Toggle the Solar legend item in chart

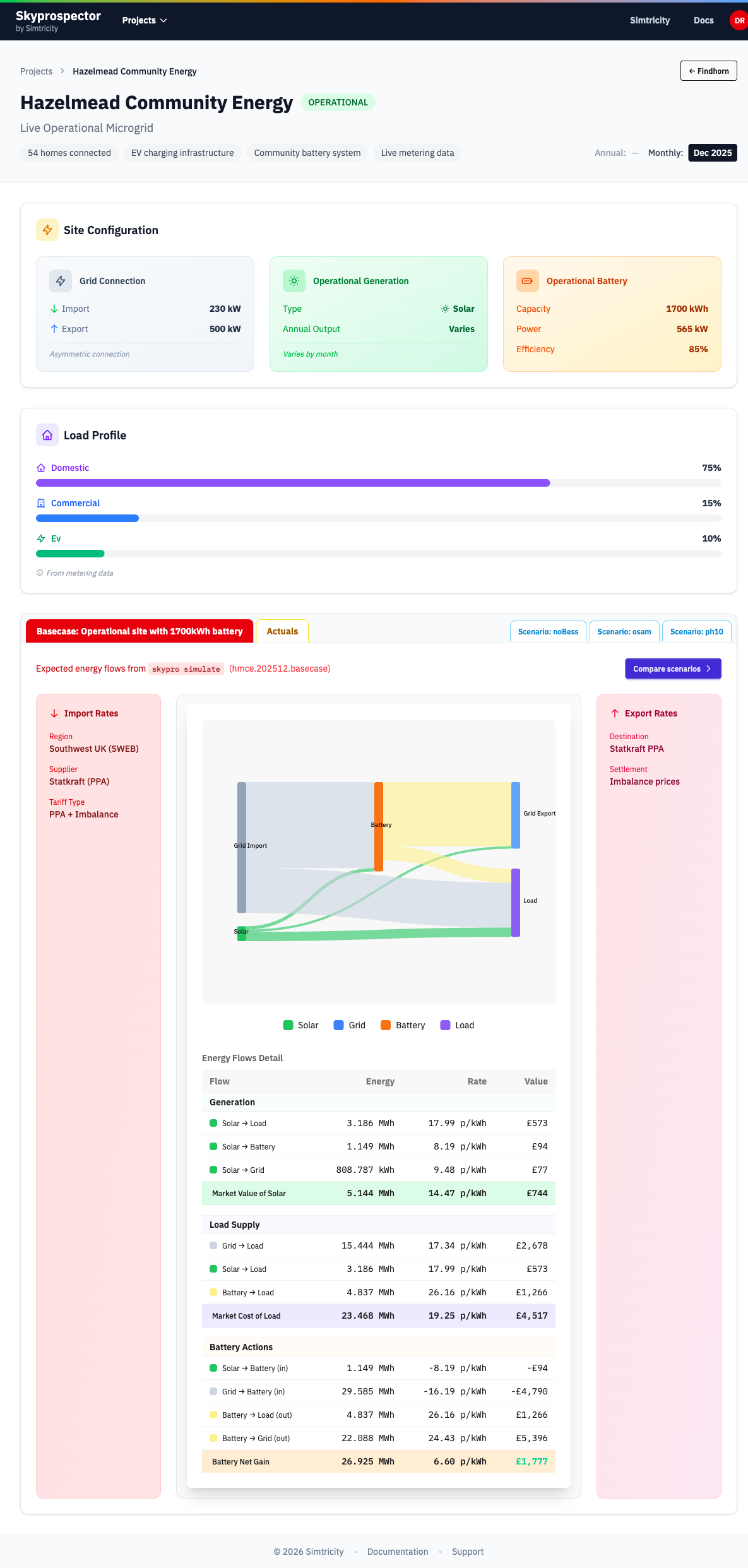301,1025
